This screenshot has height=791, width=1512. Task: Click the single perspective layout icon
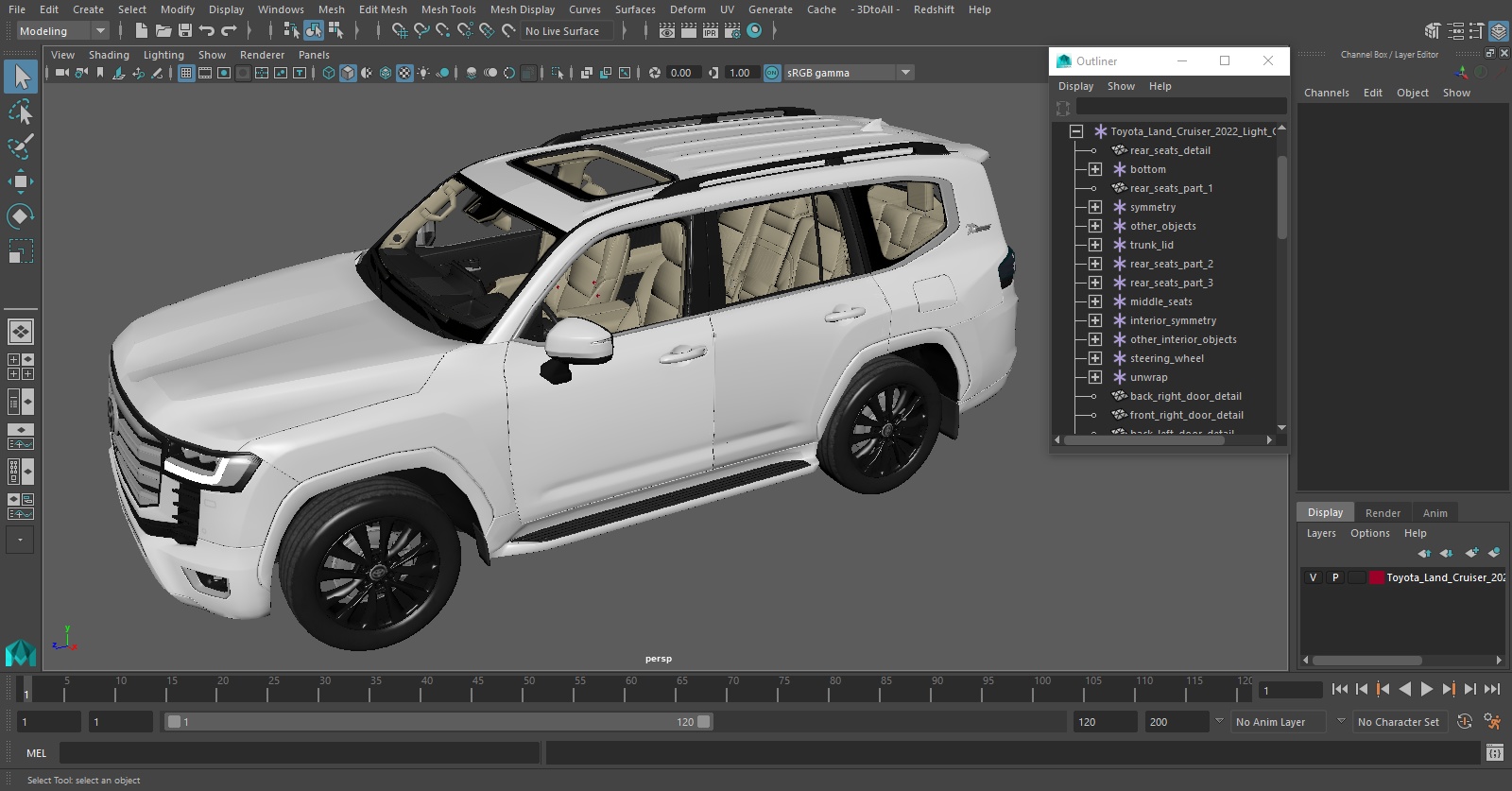tap(21, 332)
